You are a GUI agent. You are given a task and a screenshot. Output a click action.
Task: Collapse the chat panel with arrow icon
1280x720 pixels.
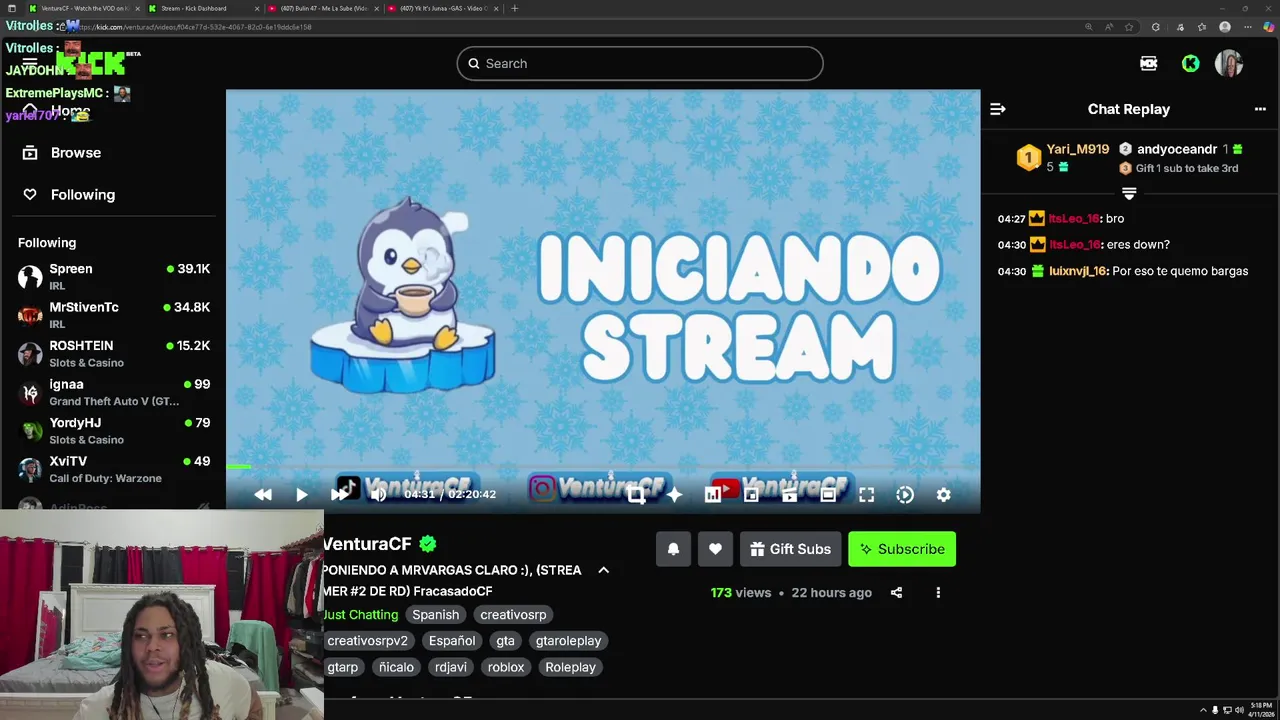pos(997,109)
